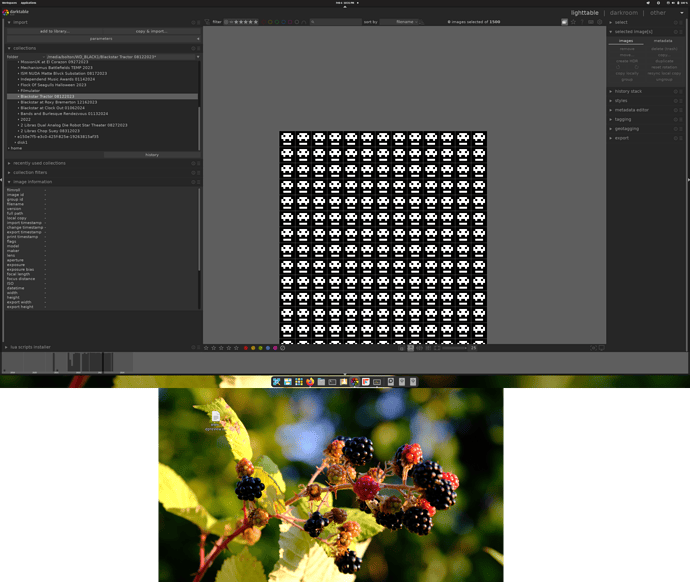Open the folder collection type dropdown
690x582 pixels.
point(26,57)
